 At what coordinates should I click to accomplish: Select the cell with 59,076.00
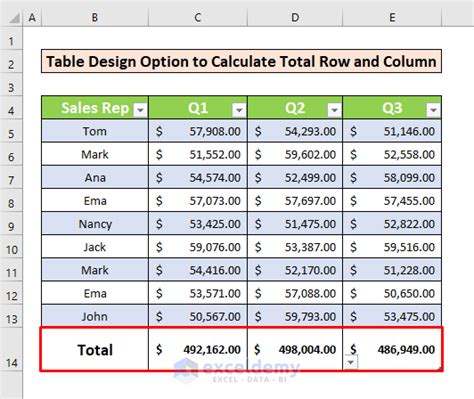pos(198,247)
